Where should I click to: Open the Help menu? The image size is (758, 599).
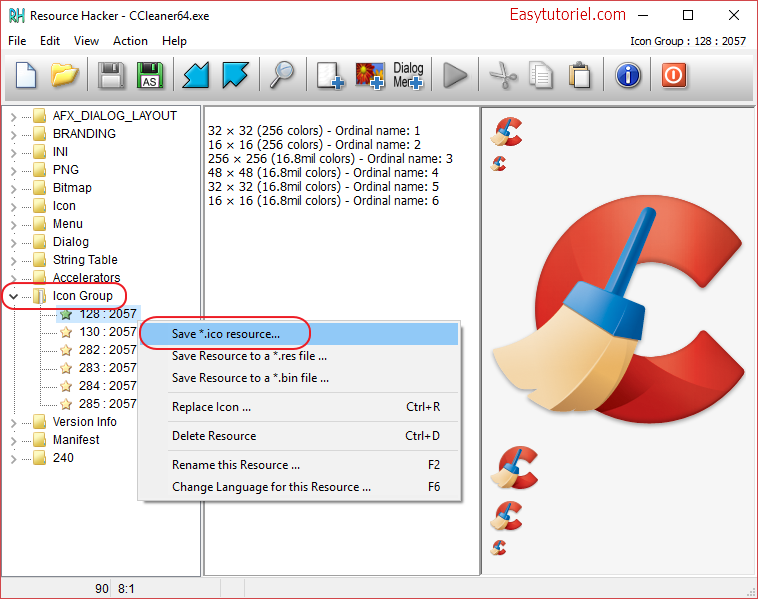[x=174, y=41]
